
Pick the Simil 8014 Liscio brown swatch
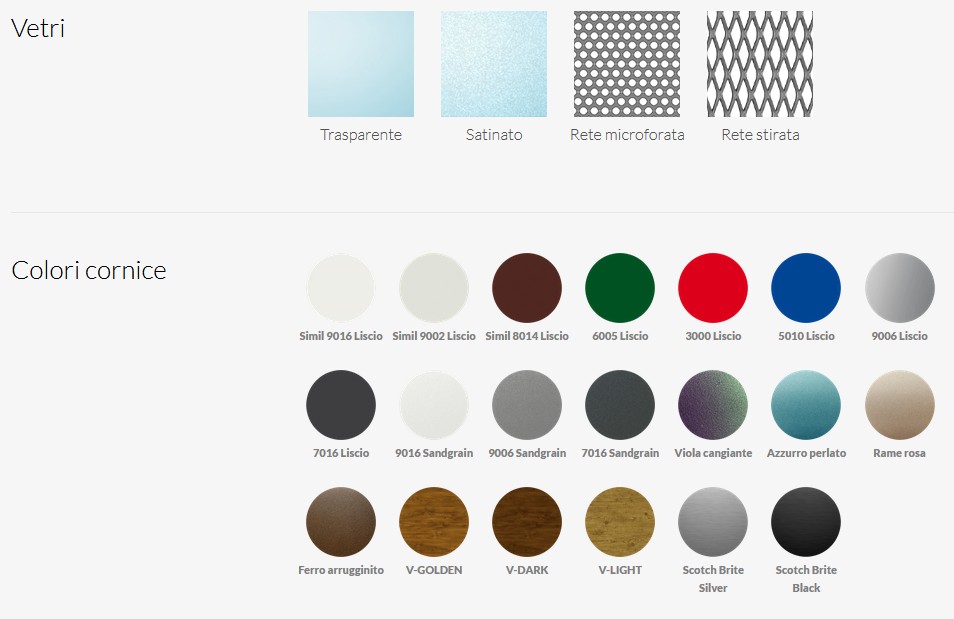527,288
